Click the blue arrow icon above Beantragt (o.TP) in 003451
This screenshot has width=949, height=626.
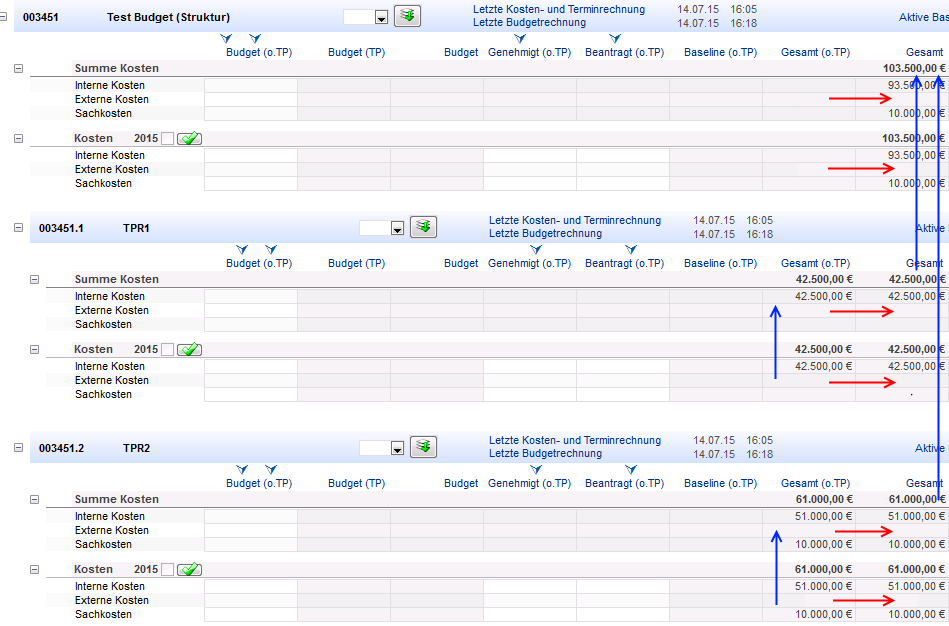coord(615,39)
